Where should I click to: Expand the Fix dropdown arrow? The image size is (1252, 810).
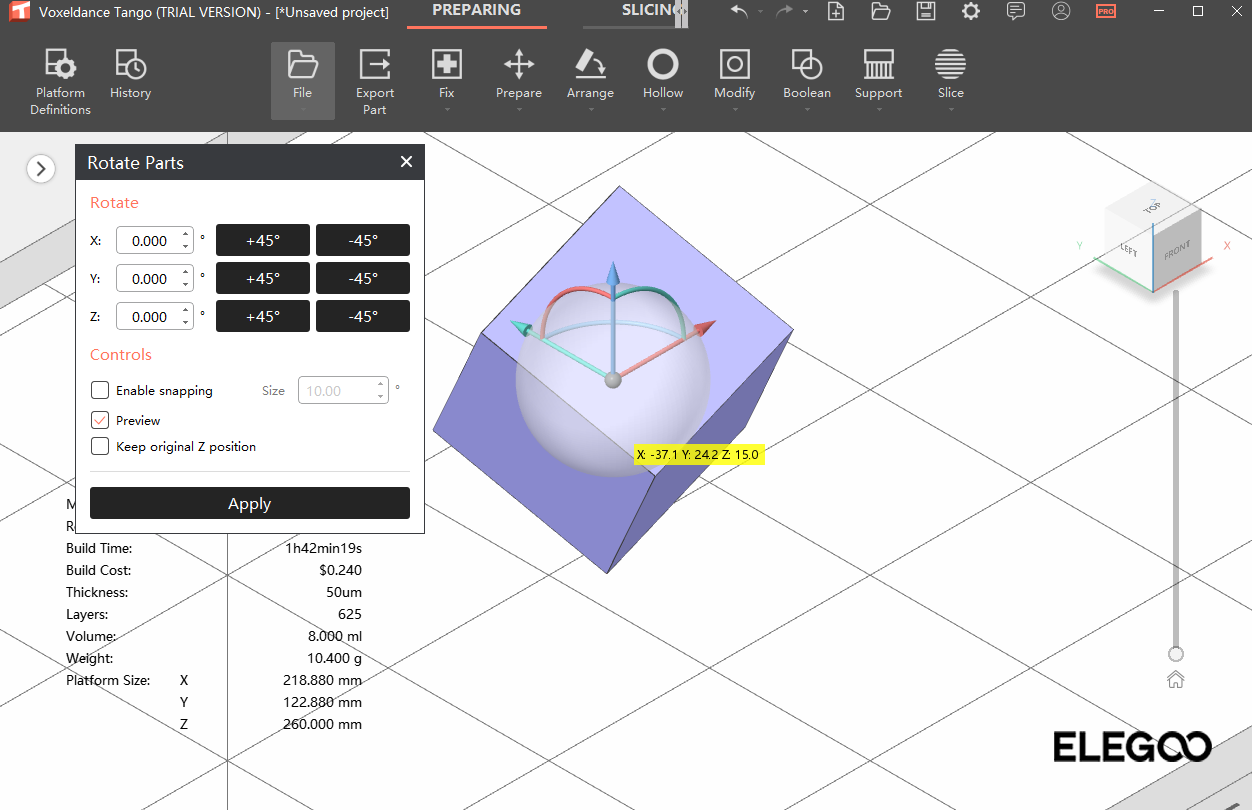pos(447,110)
